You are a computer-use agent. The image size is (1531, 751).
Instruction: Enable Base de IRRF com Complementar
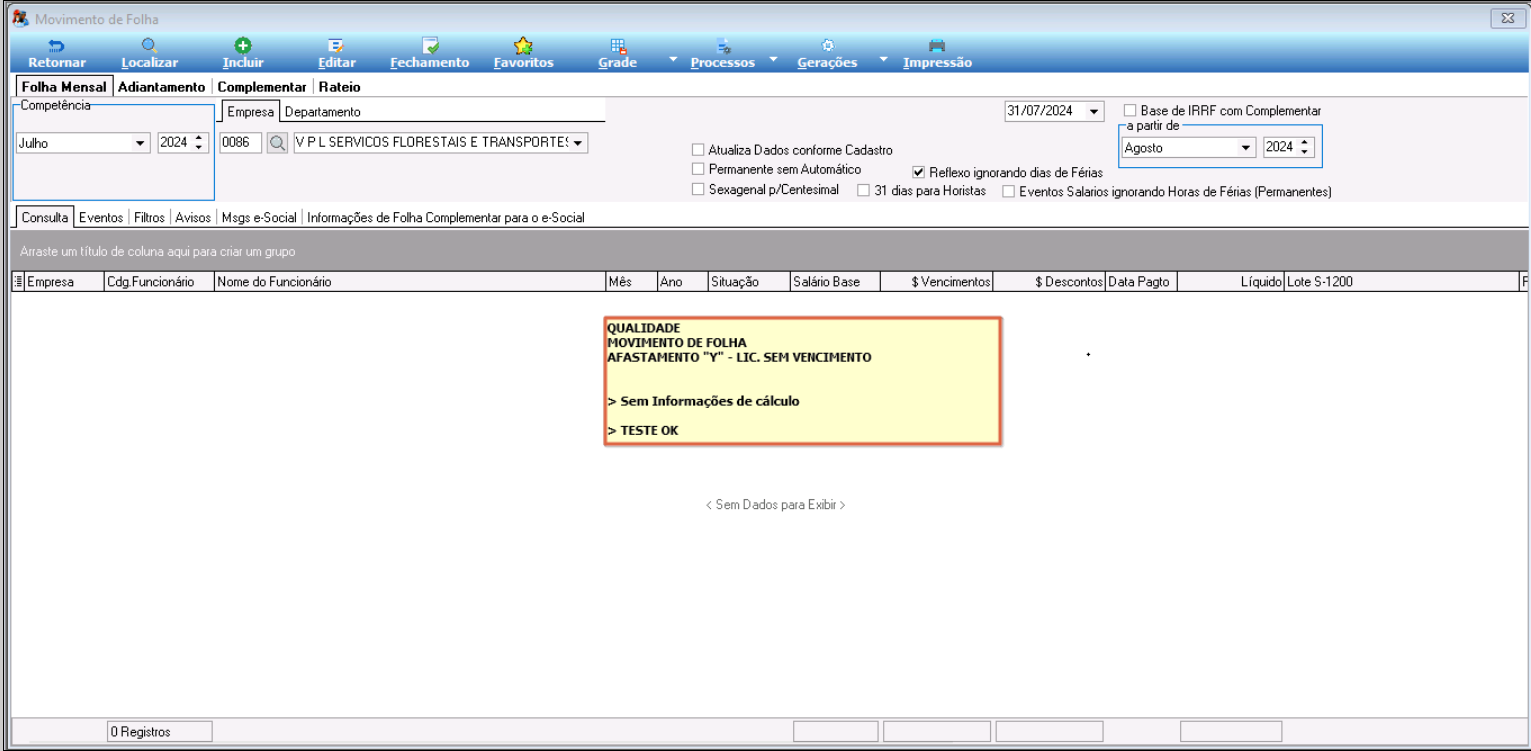coord(1130,111)
